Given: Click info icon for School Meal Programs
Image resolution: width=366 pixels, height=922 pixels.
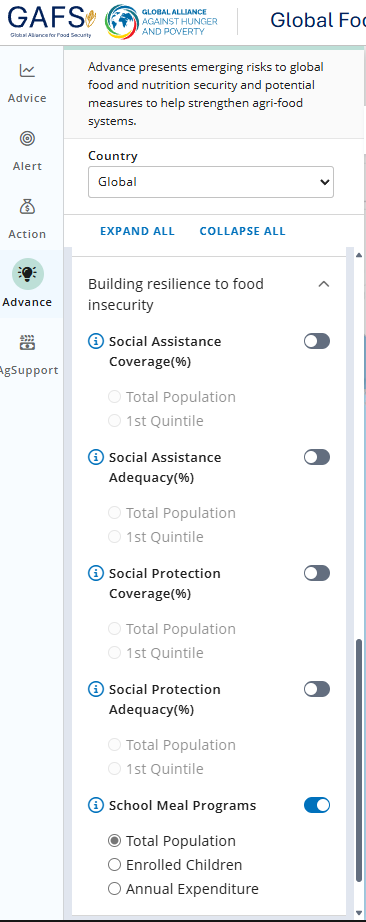Looking at the screenshot, I should (95, 805).
